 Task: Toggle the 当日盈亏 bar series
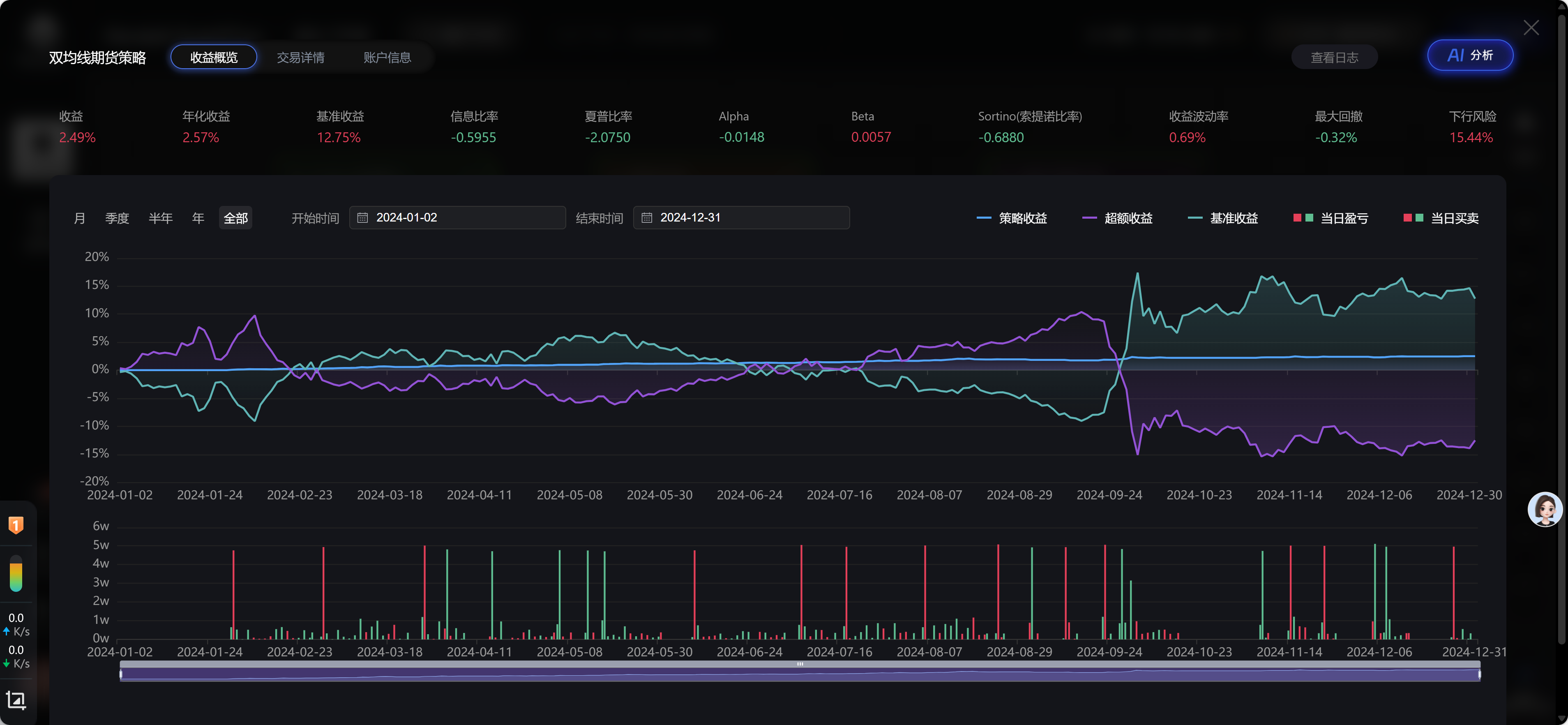pyautogui.click(x=1330, y=218)
